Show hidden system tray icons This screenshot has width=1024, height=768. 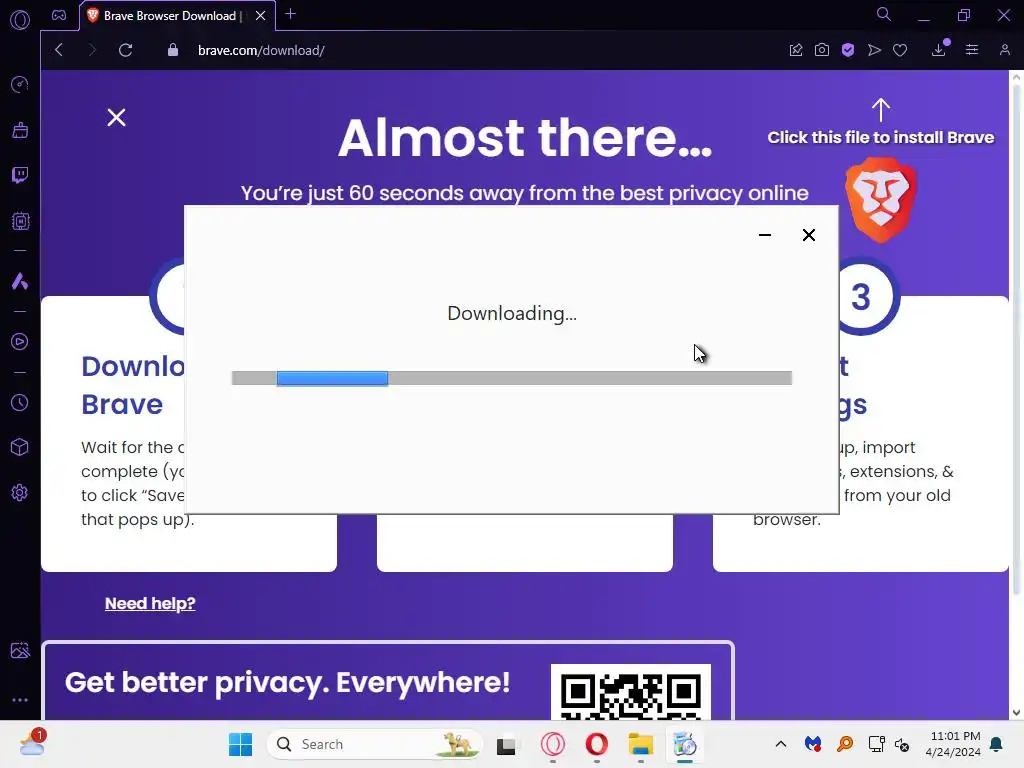click(780, 744)
